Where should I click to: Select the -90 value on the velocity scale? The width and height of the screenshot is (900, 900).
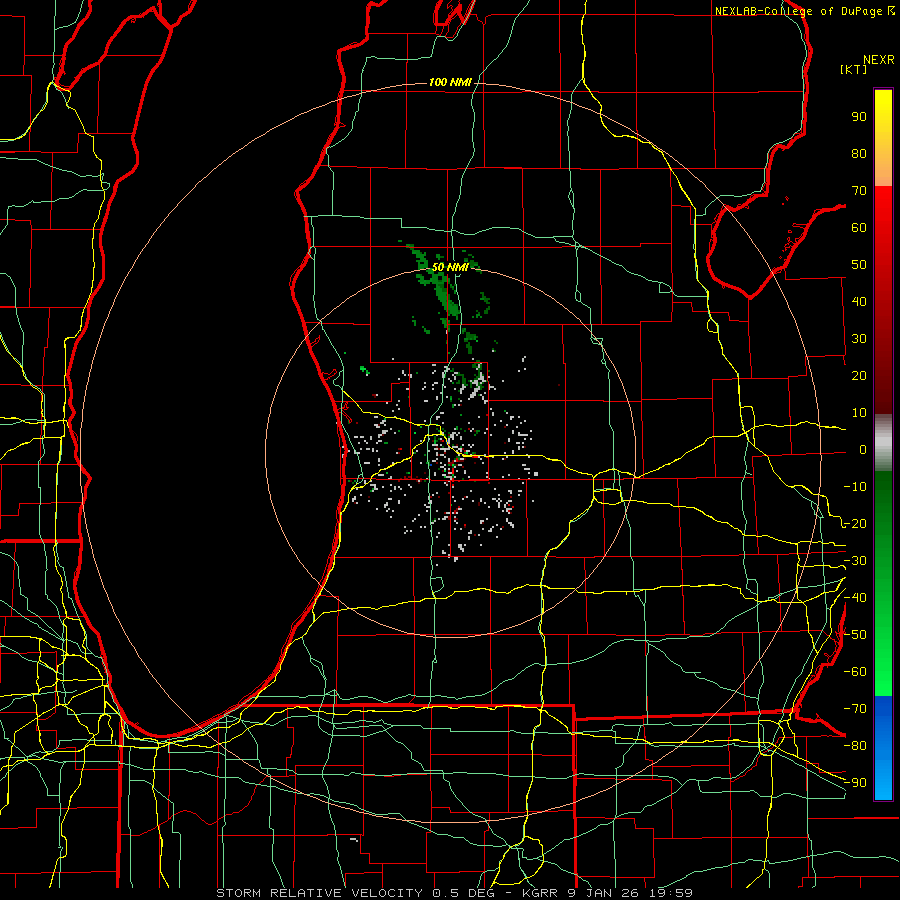pos(855,783)
